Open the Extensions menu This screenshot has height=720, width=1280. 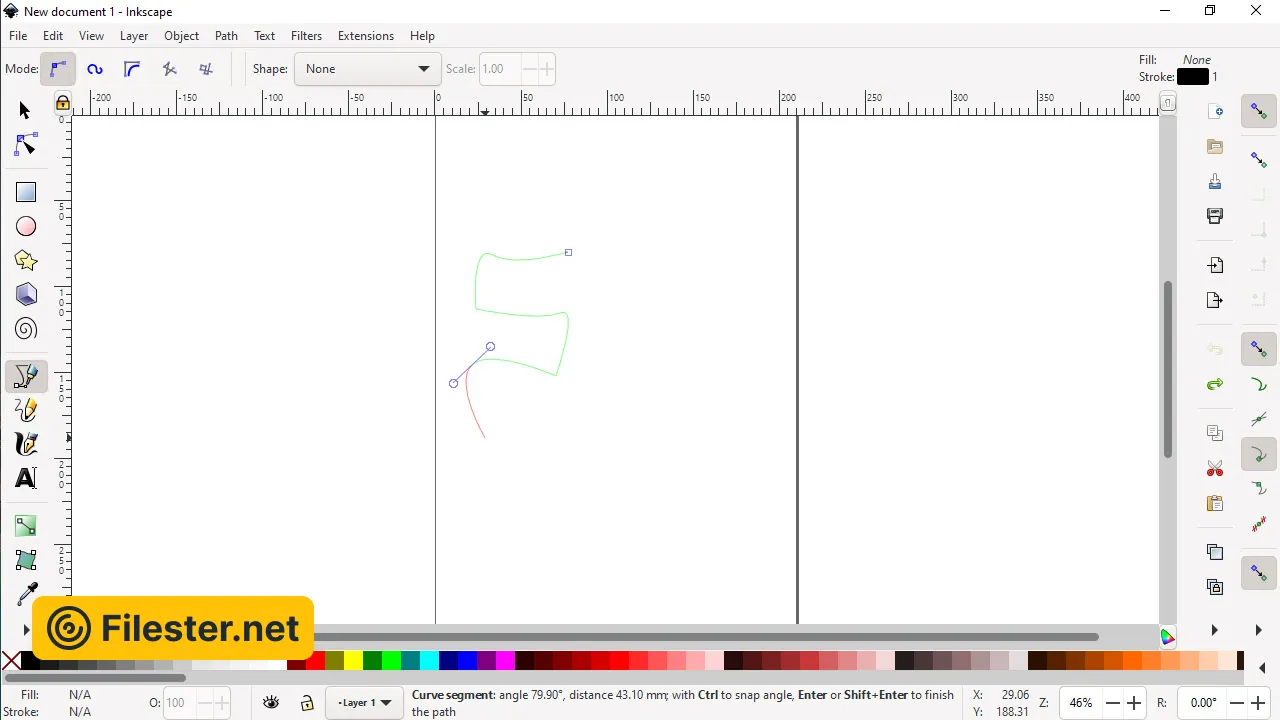point(365,36)
